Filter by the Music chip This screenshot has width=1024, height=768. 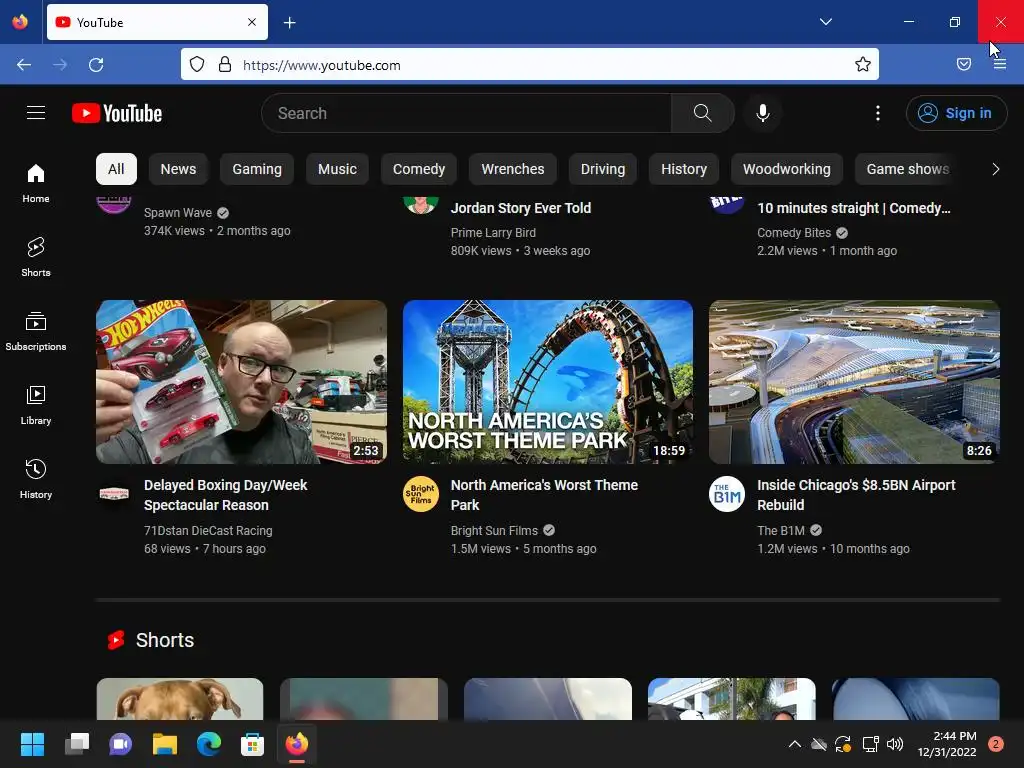coord(337,169)
